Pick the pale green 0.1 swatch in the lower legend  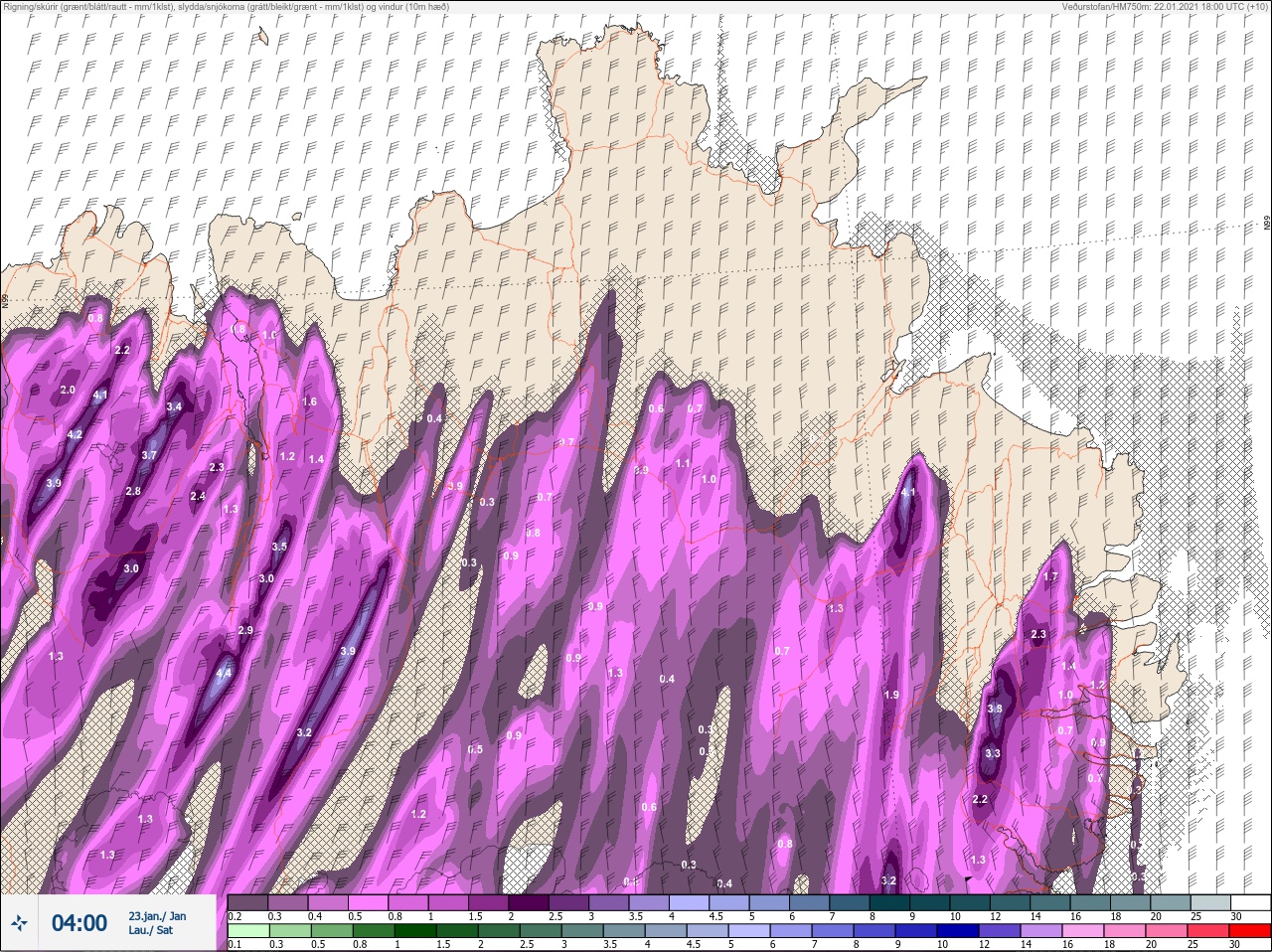point(247,929)
